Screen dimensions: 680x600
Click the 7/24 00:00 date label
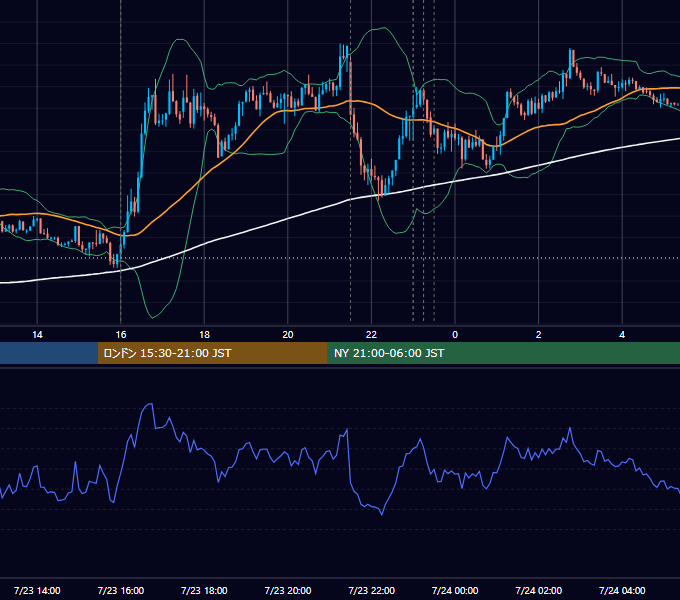click(x=455, y=590)
